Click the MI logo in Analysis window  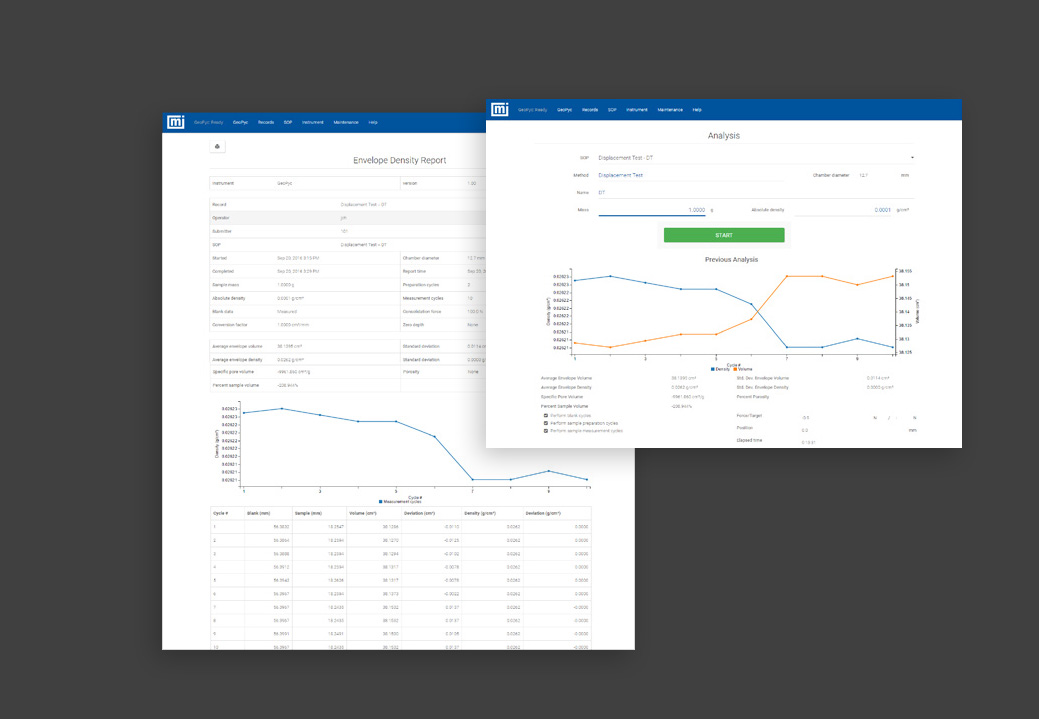(x=500, y=109)
